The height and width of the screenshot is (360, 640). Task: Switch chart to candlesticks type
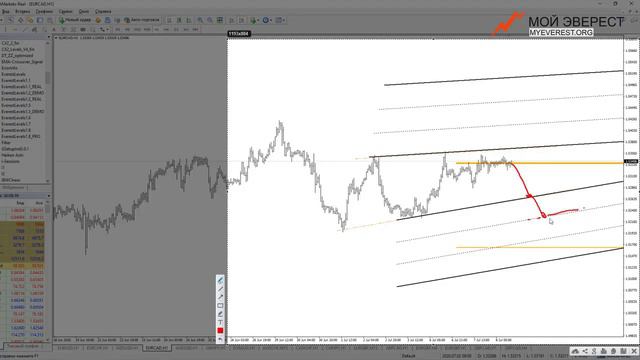(x=179, y=20)
